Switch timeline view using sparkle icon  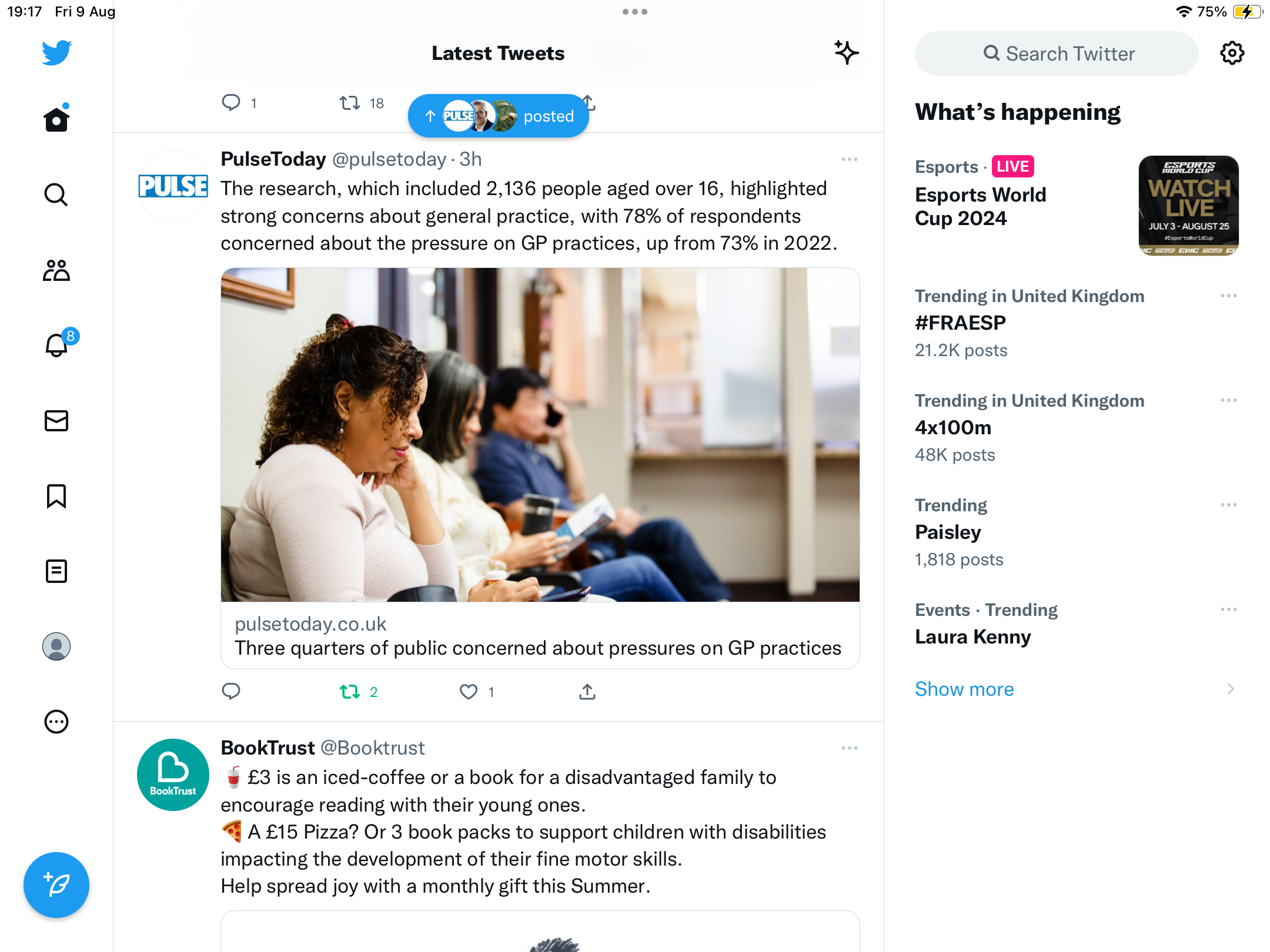point(847,53)
